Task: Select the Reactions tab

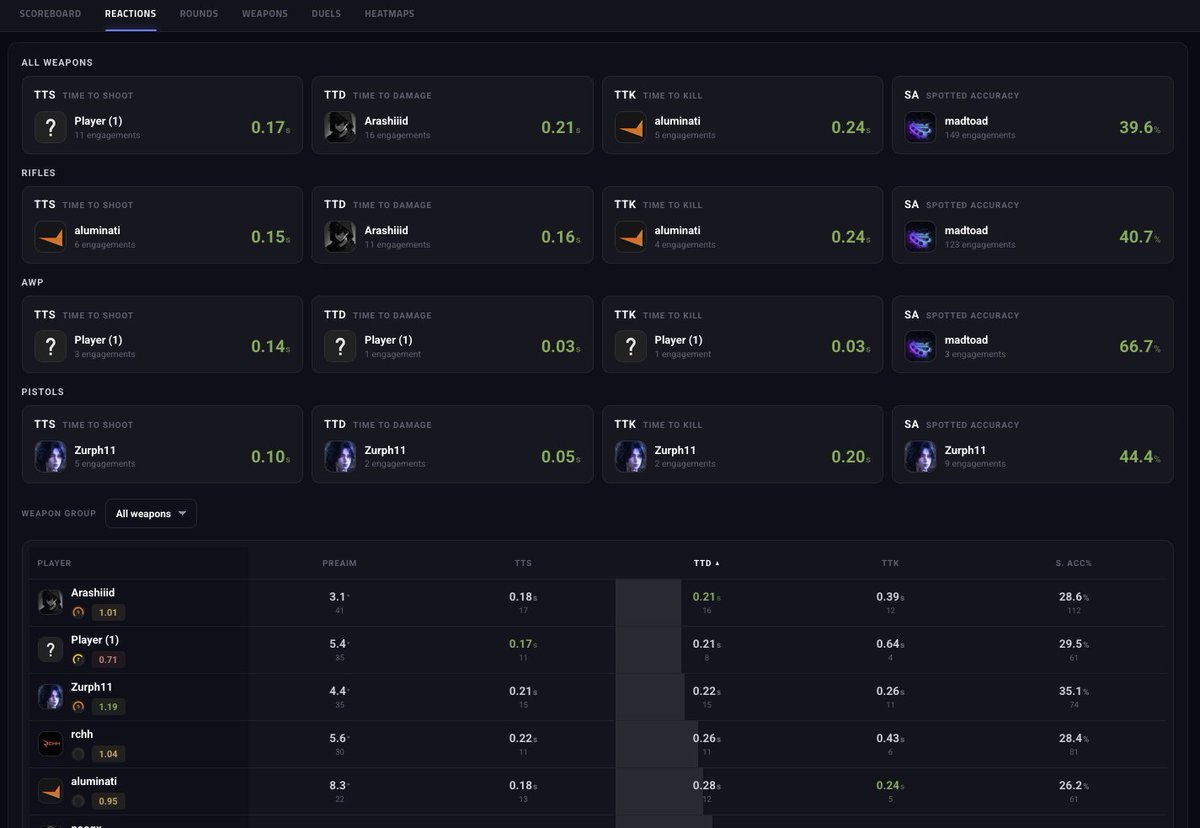Action: (x=130, y=14)
